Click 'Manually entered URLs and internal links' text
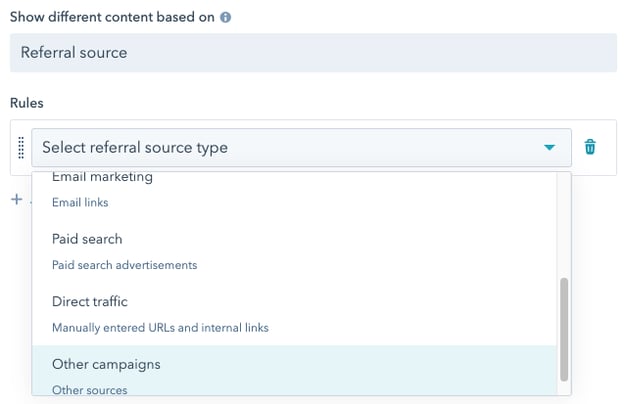Viewport: 624px width, 404px height. tap(160, 327)
